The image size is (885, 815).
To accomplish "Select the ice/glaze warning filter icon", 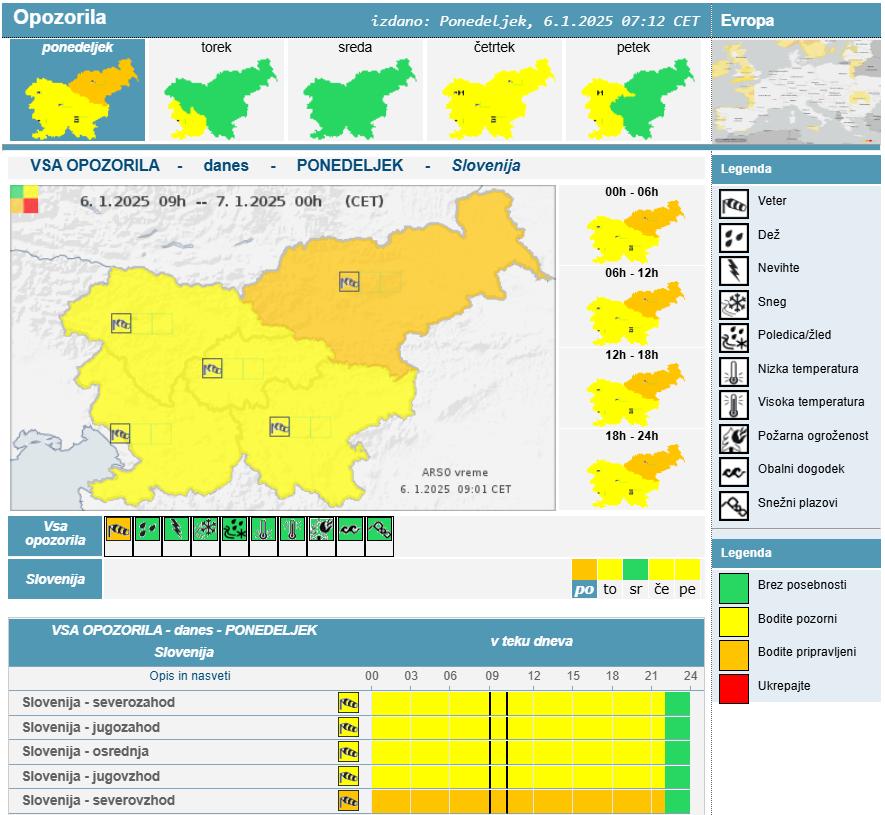I will pyautogui.click(x=234, y=529).
